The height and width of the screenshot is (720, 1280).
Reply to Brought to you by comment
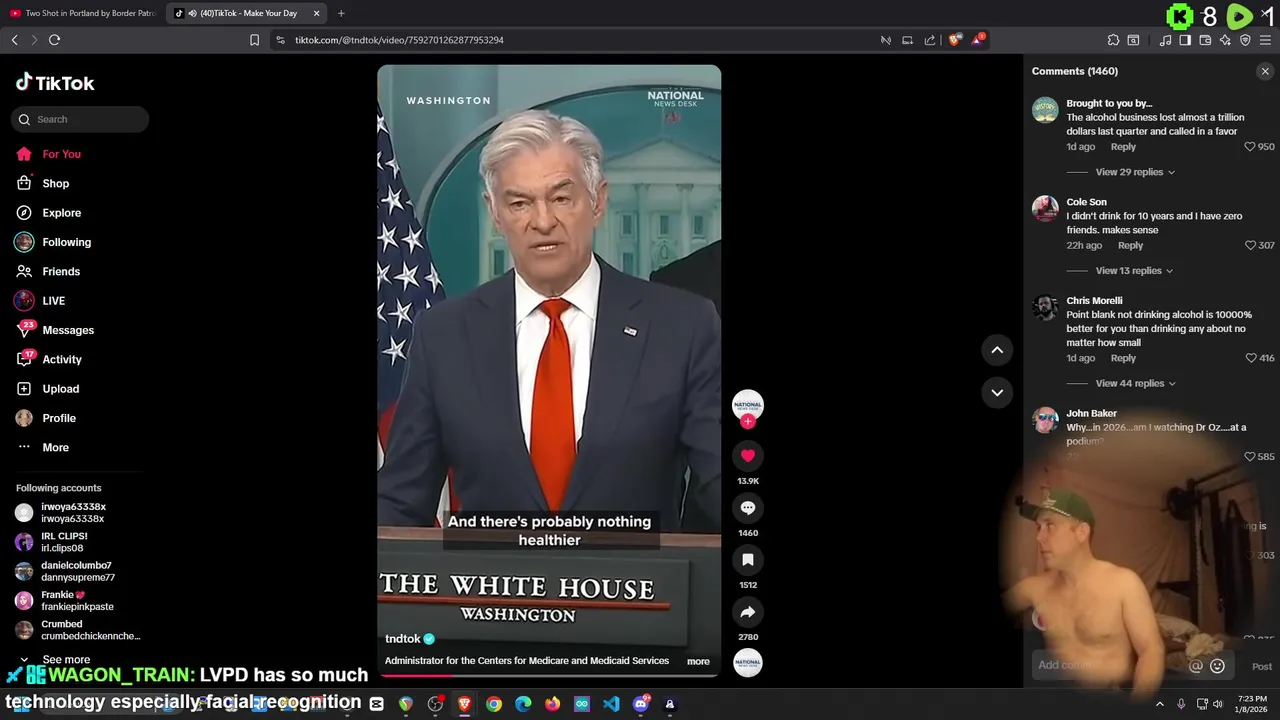click(x=1123, y=147)
